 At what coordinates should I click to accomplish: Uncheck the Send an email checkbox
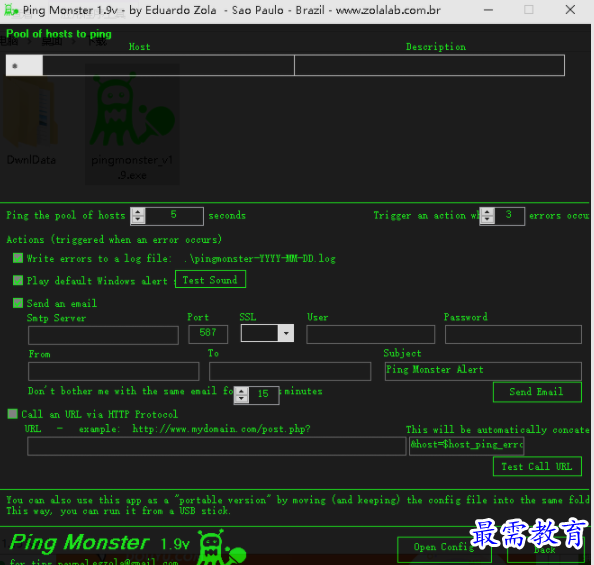[18, 303]
